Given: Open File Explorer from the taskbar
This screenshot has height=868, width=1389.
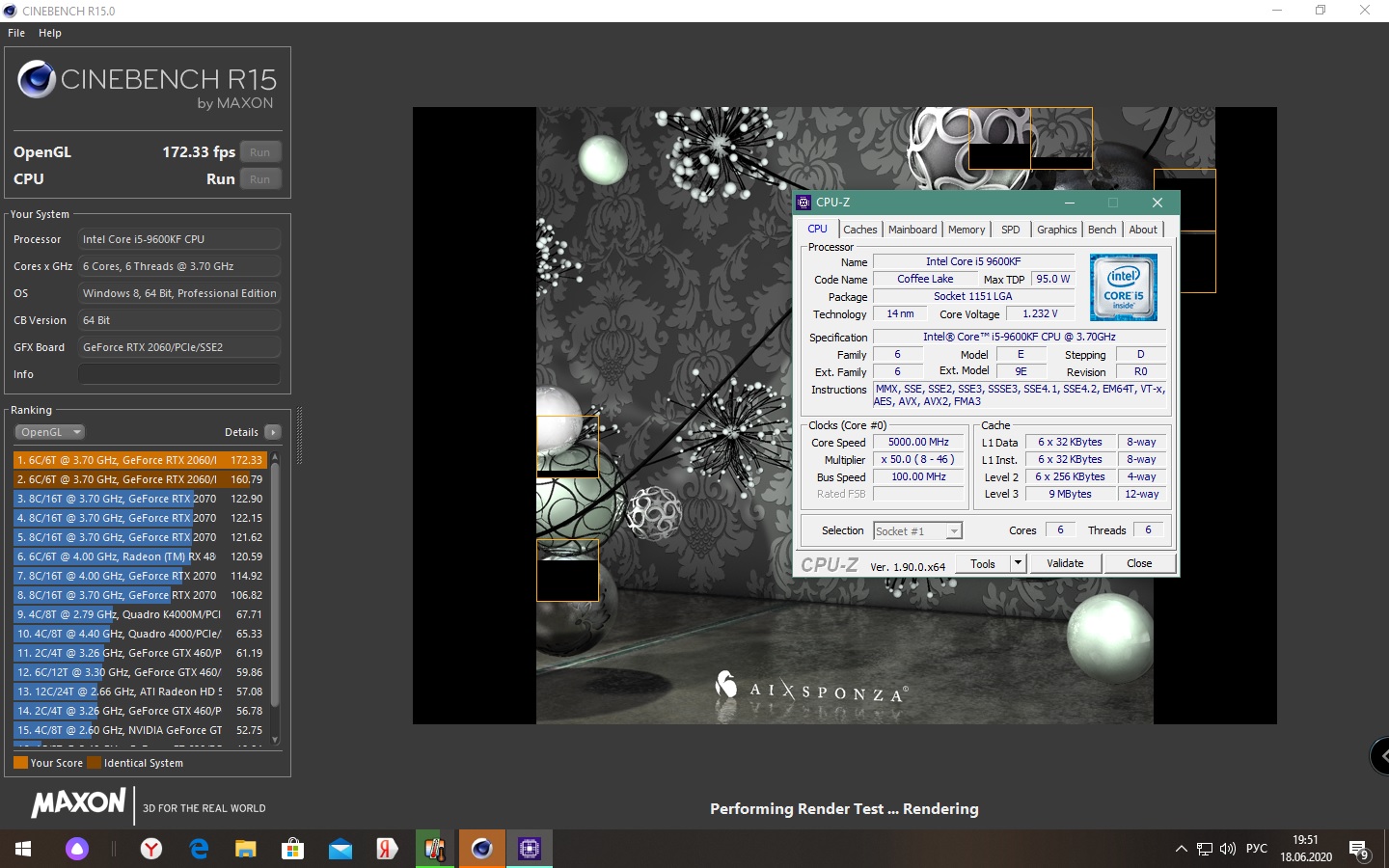Looking at the screenshot, I should pos(246,849).
